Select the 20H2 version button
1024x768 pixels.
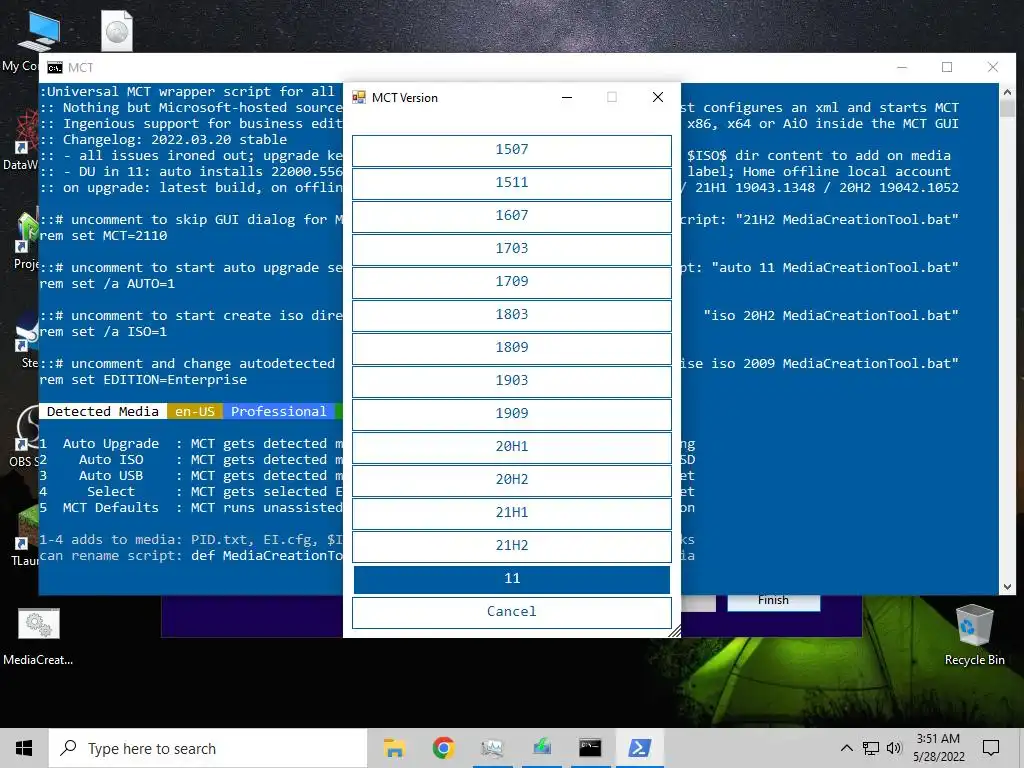click(511, 480)
